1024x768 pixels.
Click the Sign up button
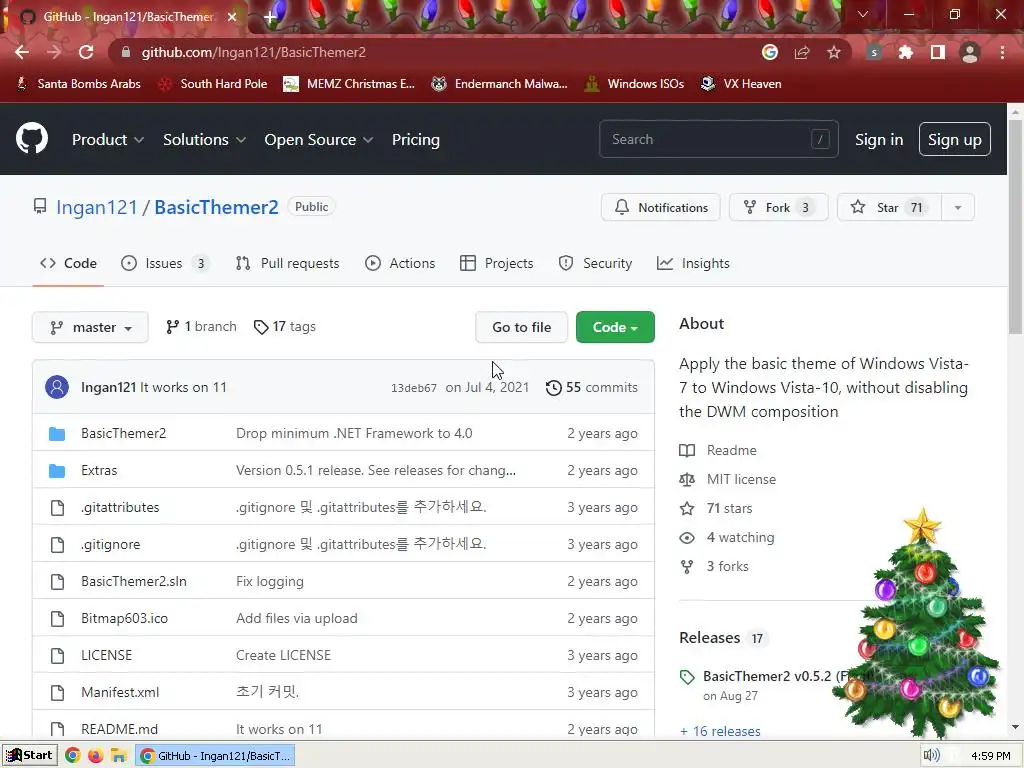pos(955,140)
